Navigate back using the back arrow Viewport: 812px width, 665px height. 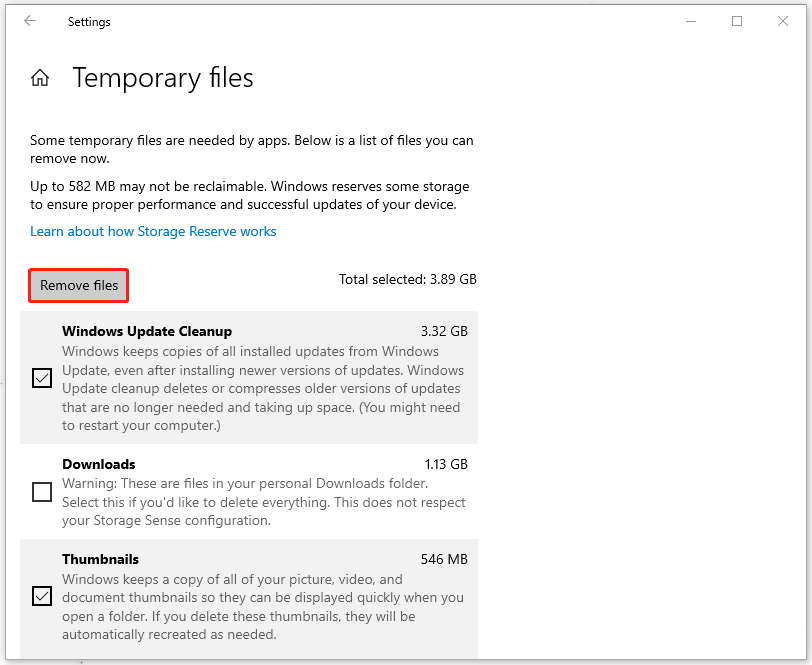tap(30, 20)
